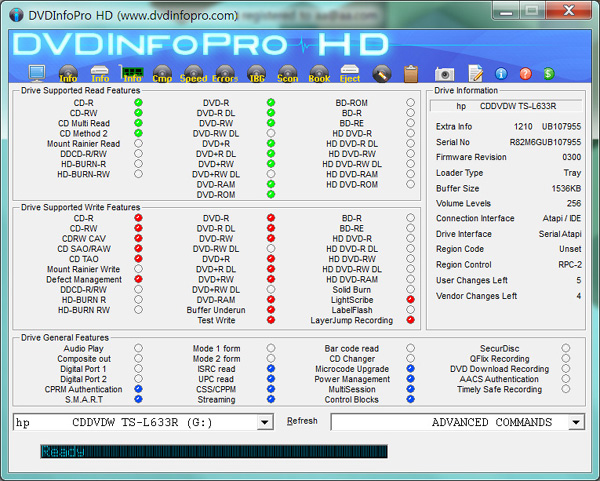Click the Eject drive icon
The image size is (600, 481).
click(x=350, y=73)
